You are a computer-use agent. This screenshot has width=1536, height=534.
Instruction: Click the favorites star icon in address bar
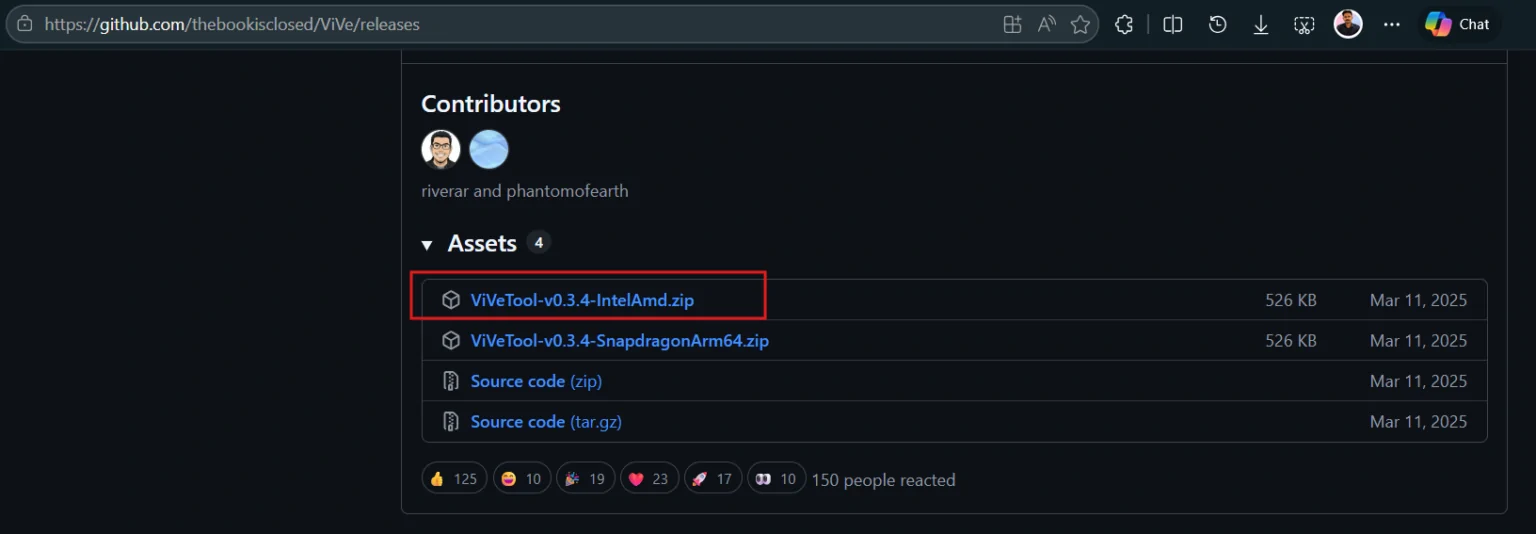point(1080,25)
